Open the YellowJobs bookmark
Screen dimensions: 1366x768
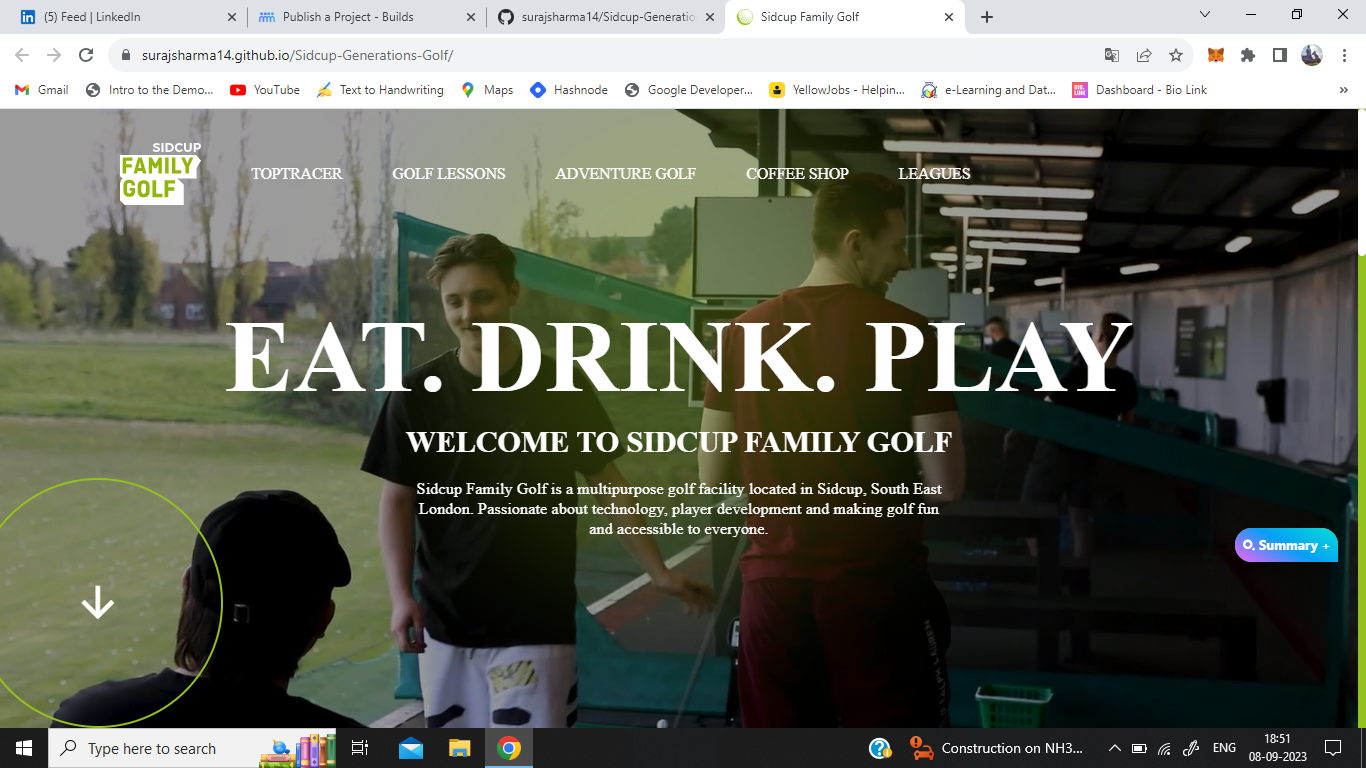[837, 89]
